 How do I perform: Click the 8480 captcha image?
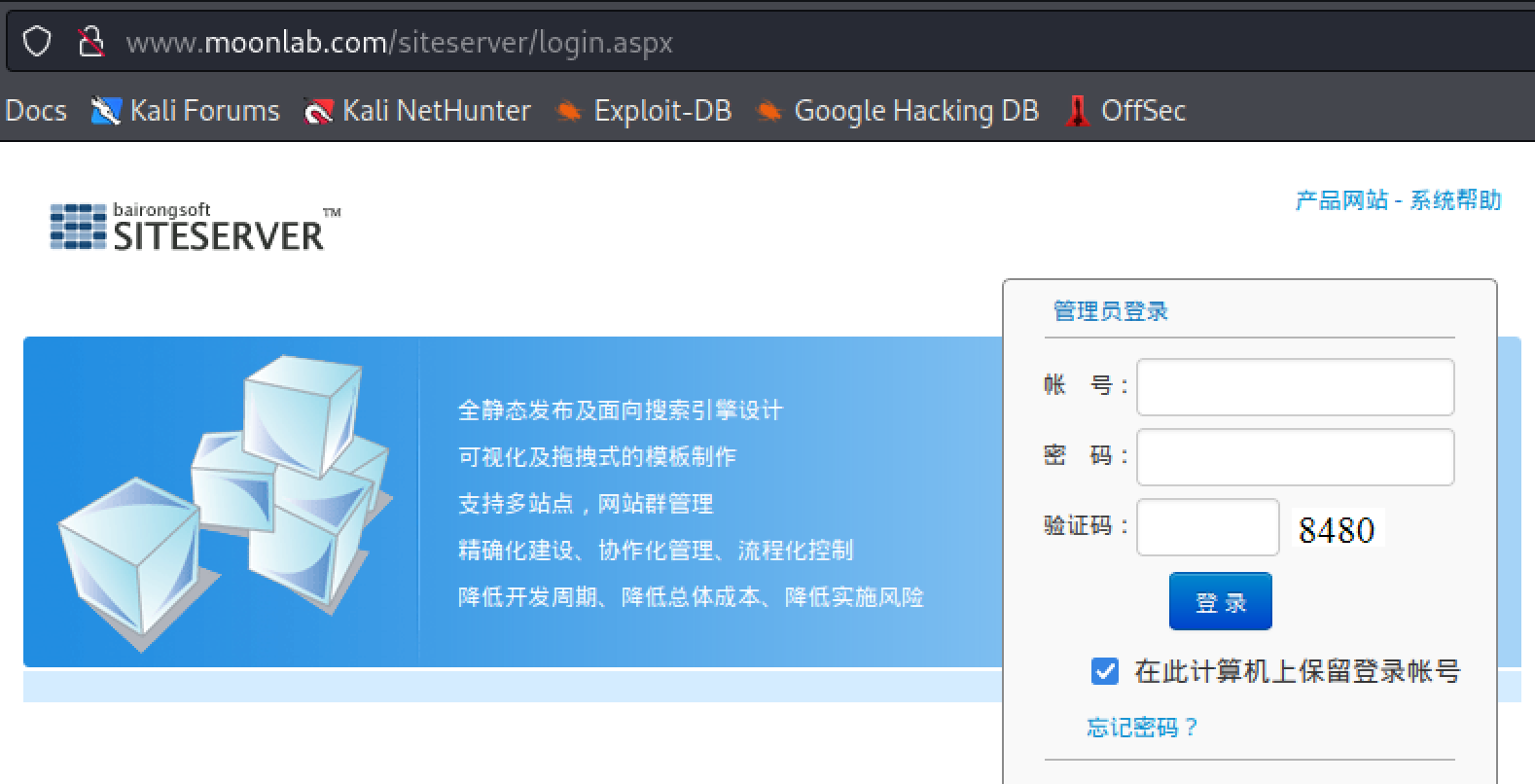(x=1337, y=529)
